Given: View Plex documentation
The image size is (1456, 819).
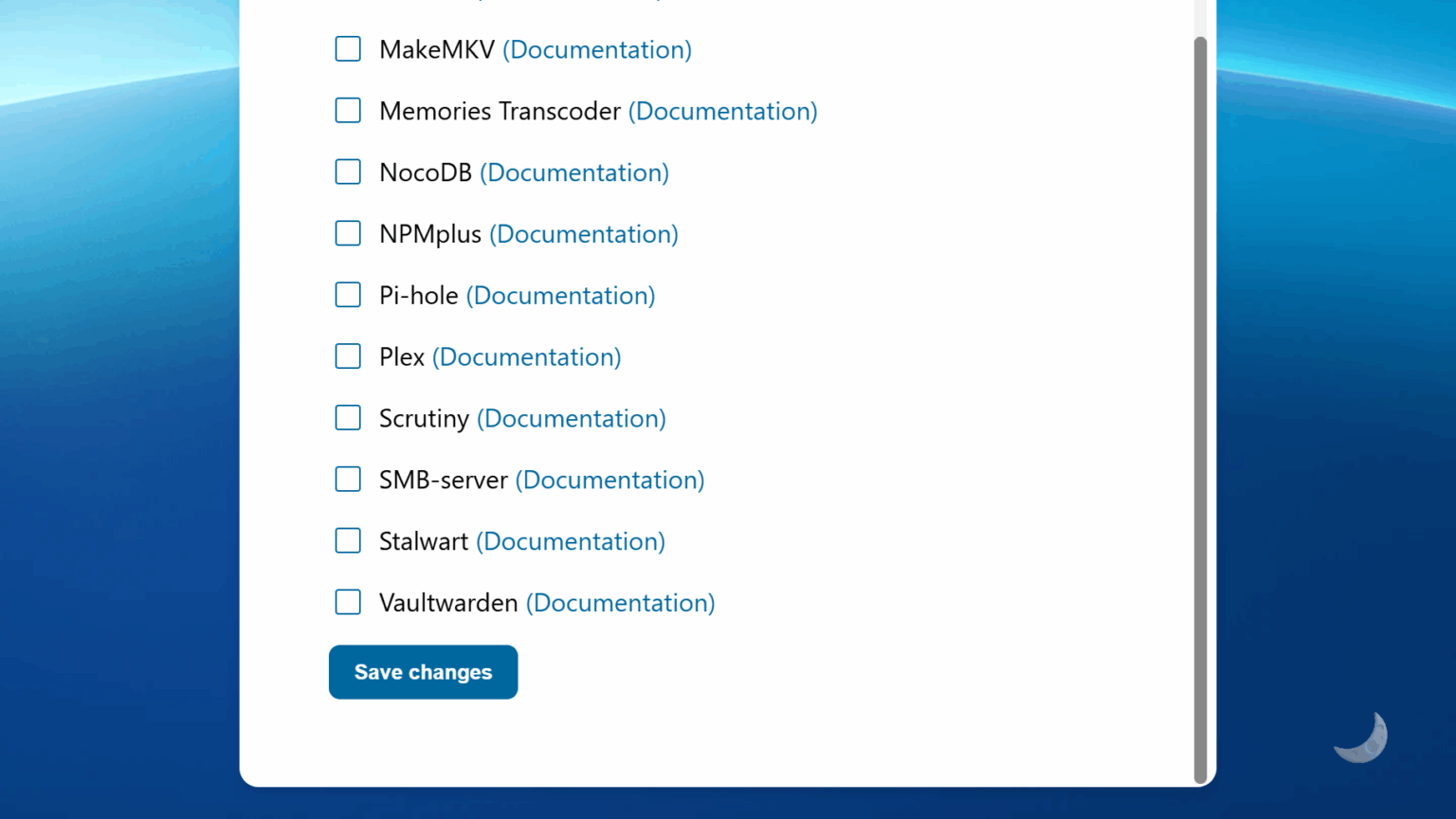Looking at the screenshot, I should click(526, 356).
